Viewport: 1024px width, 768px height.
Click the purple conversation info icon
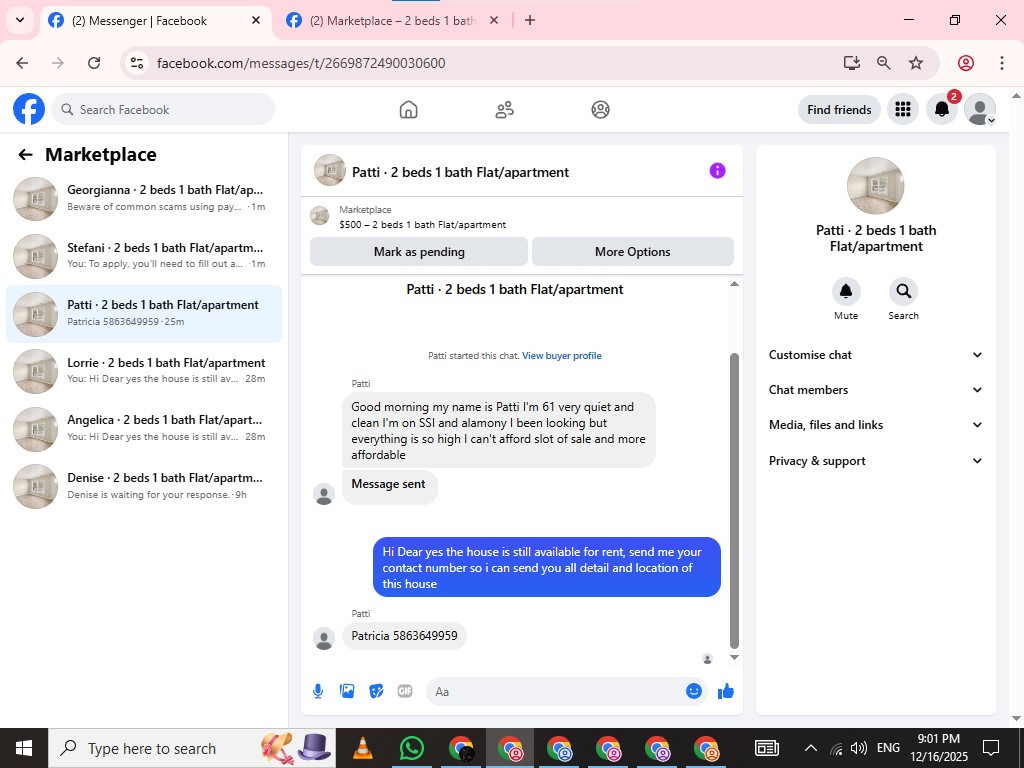(x=717, y=170)
